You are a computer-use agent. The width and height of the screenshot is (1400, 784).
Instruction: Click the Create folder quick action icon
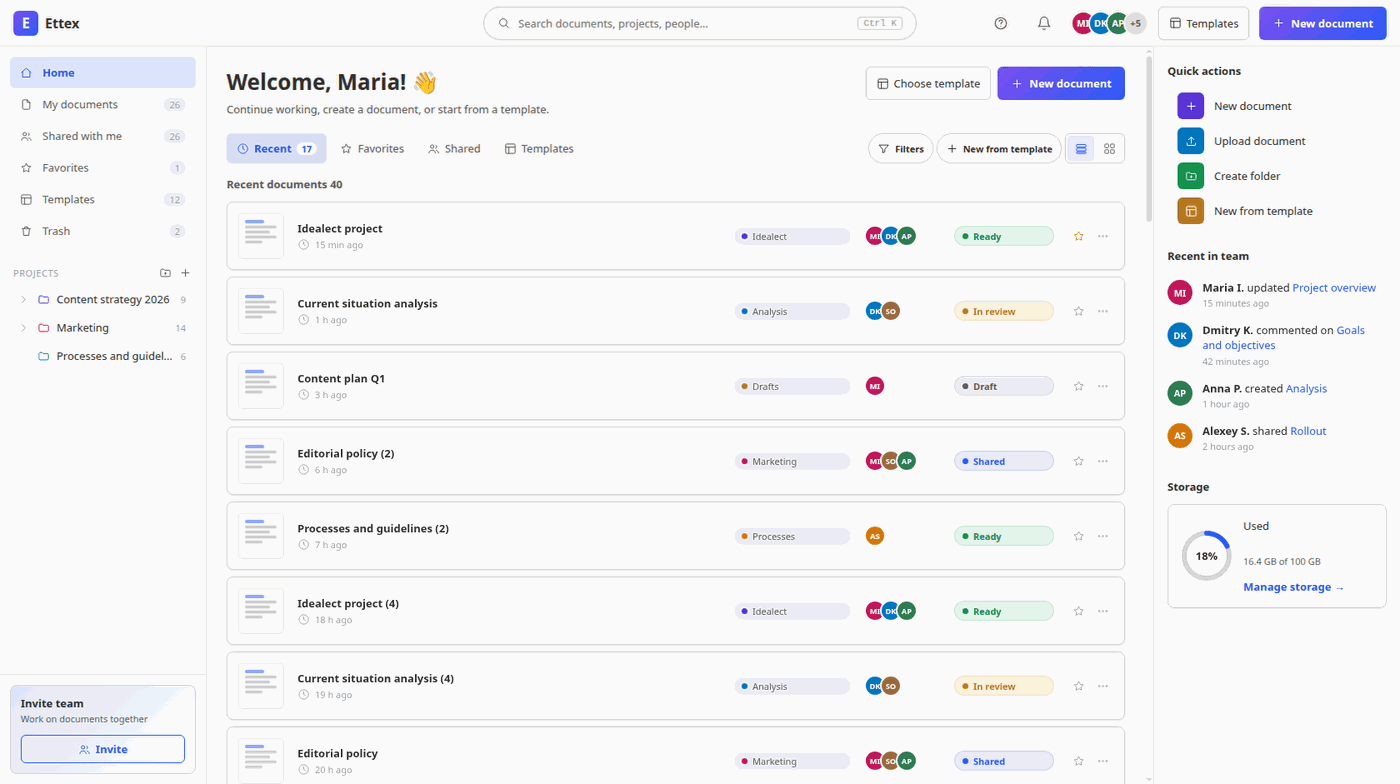coord(1191,176)
